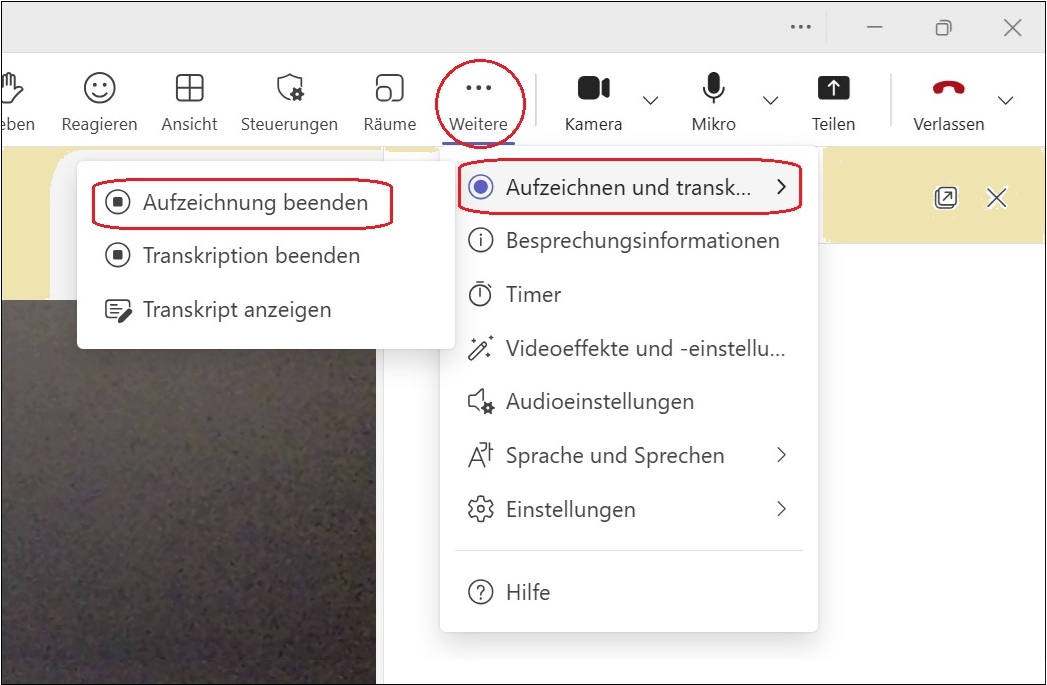
Task: Toggle the Kamera on or off
Action: (x=593, y=101)
